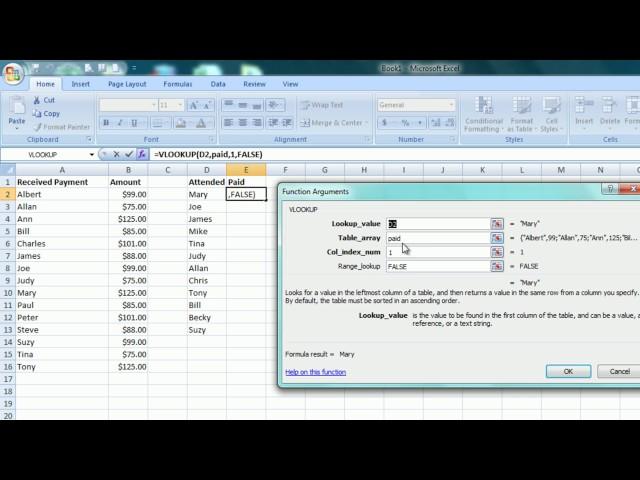Click the Range_lookup range selector icon
Image resolution: width=640 pixels, height=480 pixels.
click(x=496, y=266)
